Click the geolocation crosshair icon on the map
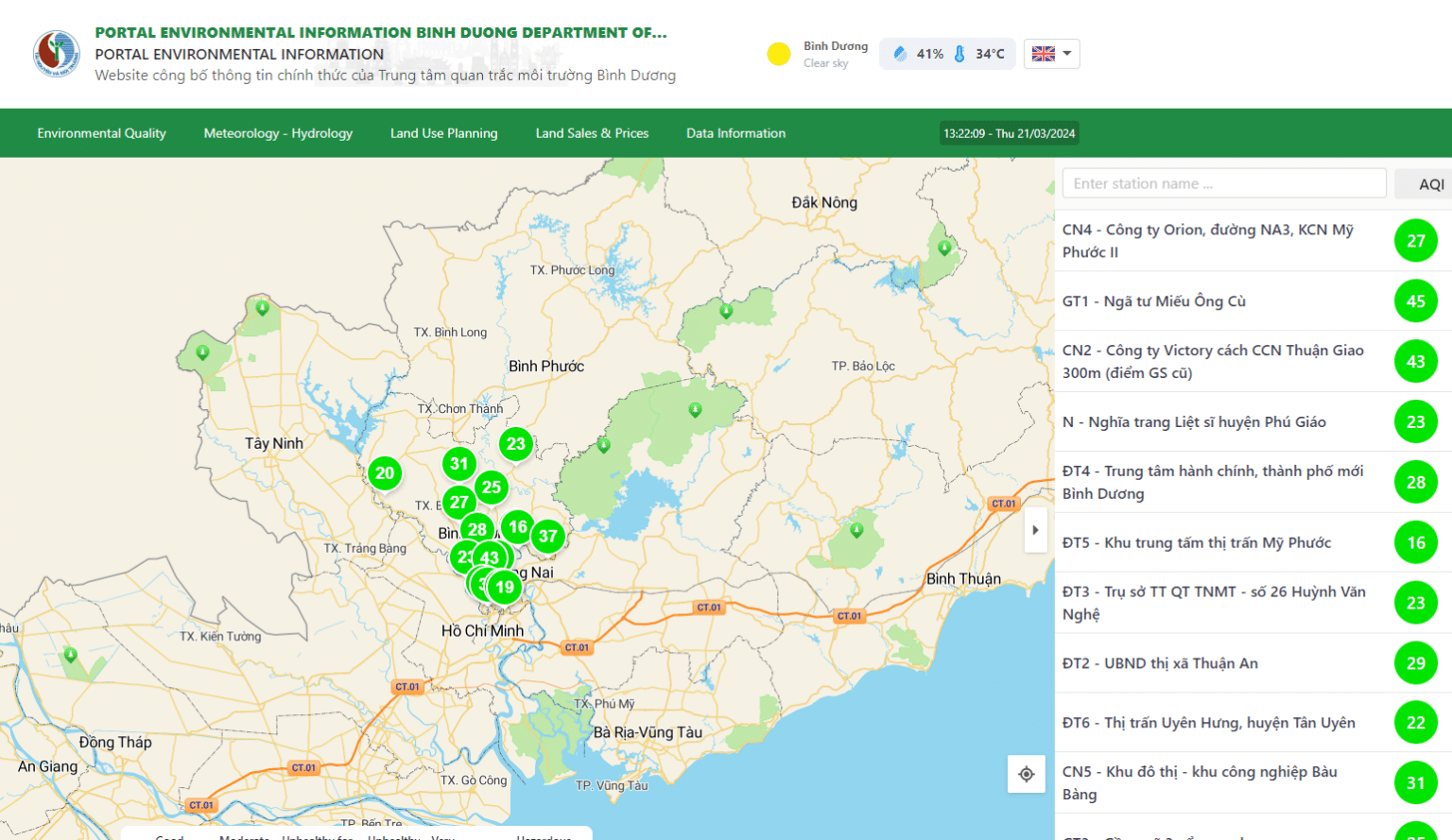Image resolution: width=1452 pixels, height=840 pixels. (1026, 774)
